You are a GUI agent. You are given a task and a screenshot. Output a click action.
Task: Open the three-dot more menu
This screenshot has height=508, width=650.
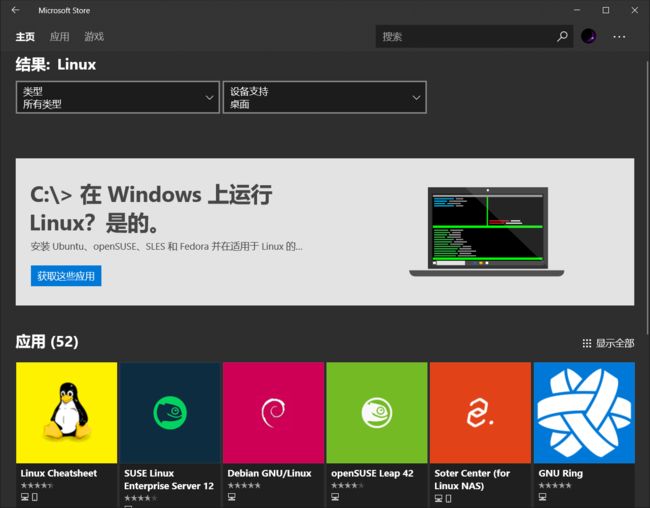(x=619, y=37)
